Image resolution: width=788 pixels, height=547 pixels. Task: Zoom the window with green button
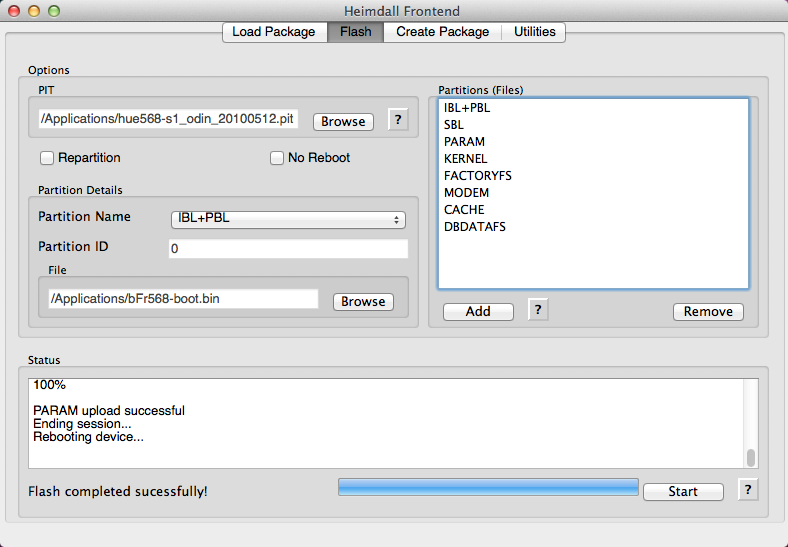[x=54, y=11]
